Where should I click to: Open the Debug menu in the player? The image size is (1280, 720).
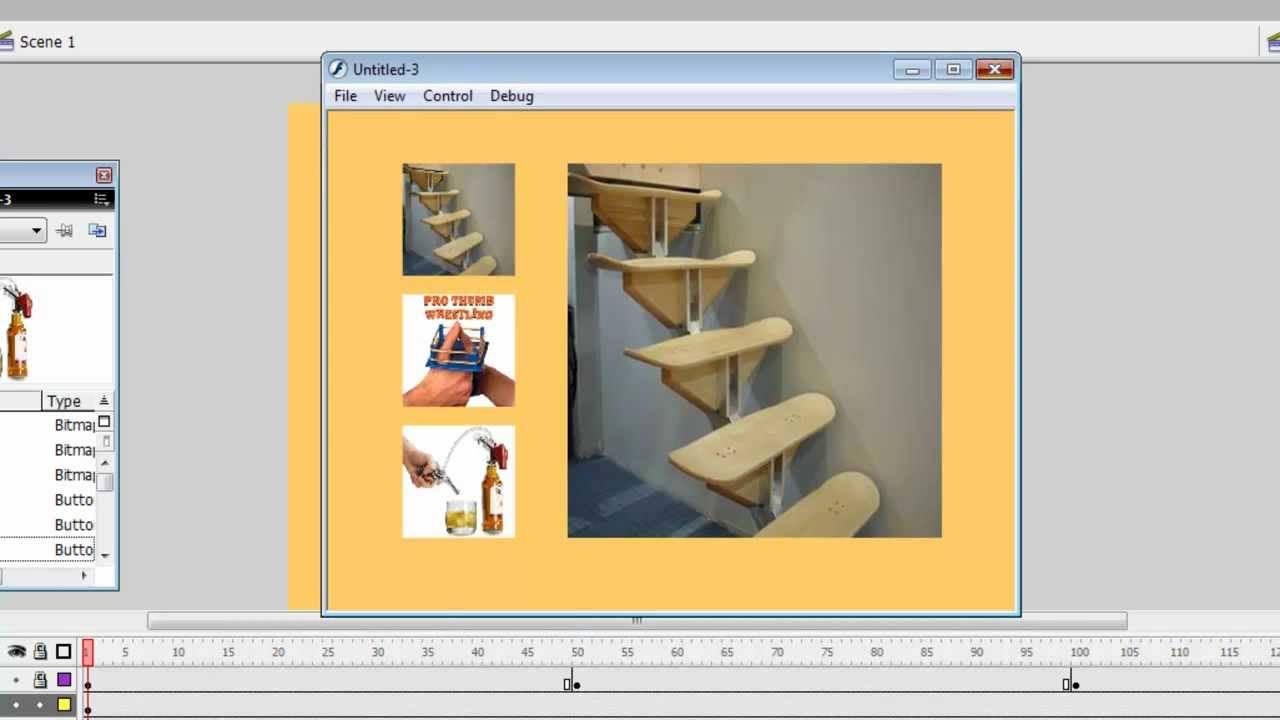click(511, 96)
